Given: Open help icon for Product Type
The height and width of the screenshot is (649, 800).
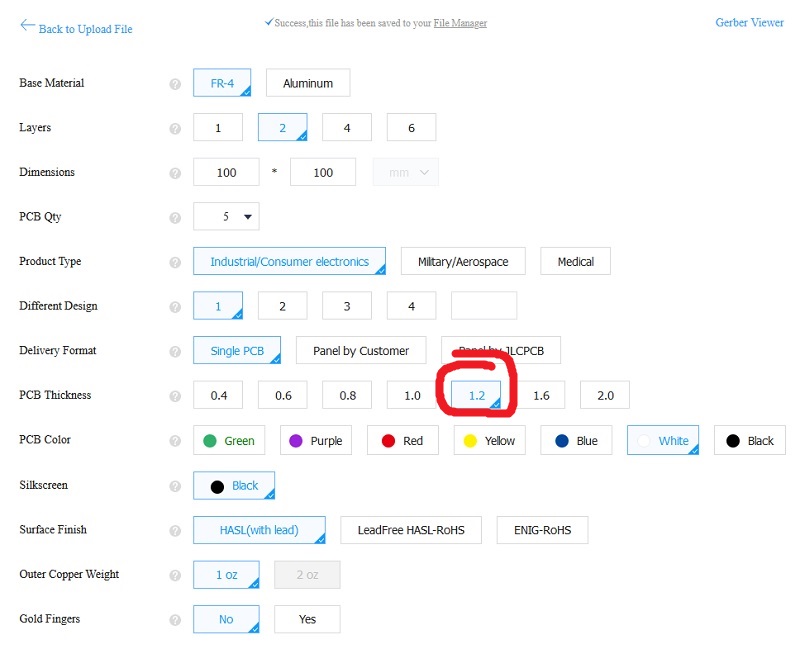Looking at the screenshot, I should (x=175, y=262).
